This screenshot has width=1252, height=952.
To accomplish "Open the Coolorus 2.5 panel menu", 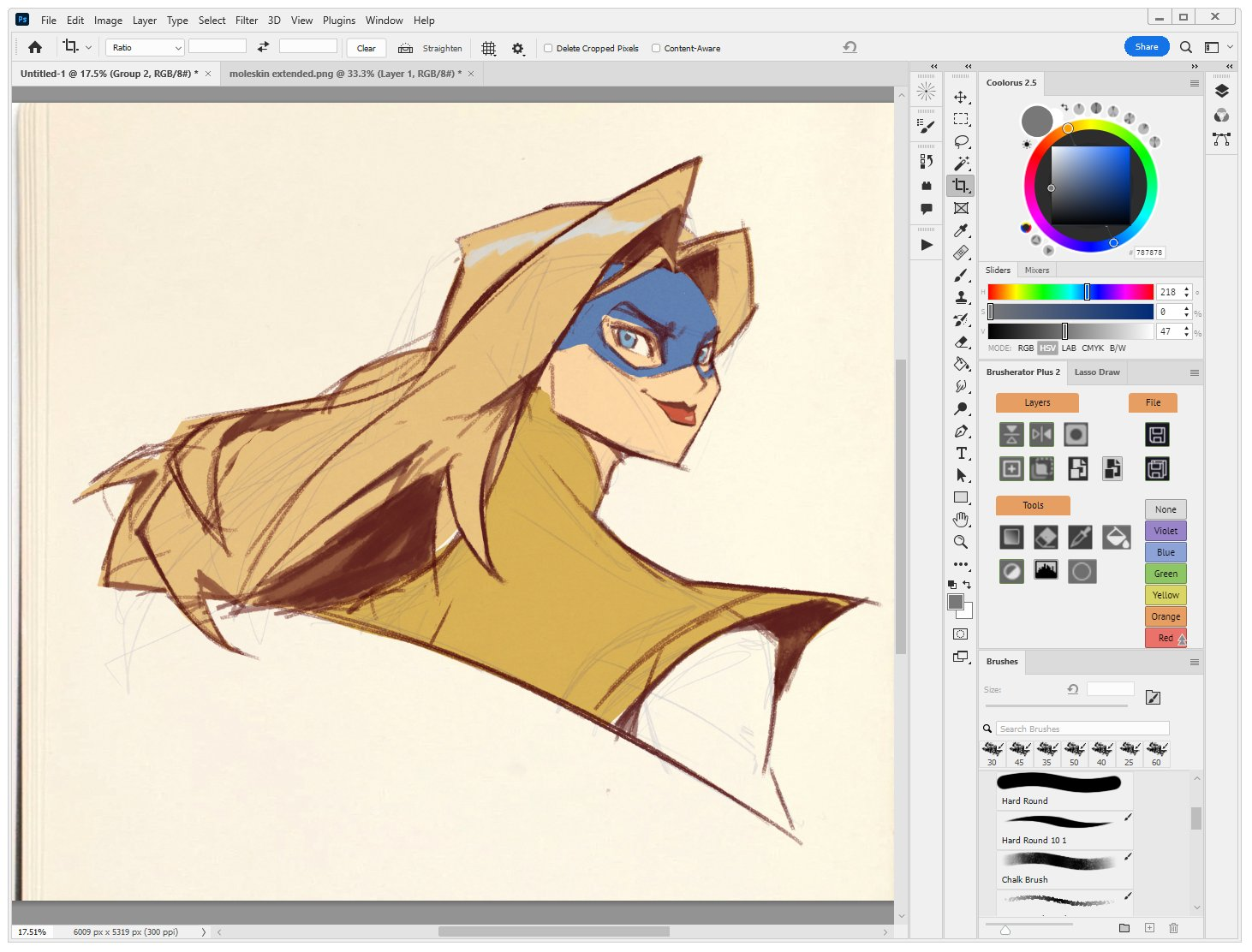I will click(1194, 83).
